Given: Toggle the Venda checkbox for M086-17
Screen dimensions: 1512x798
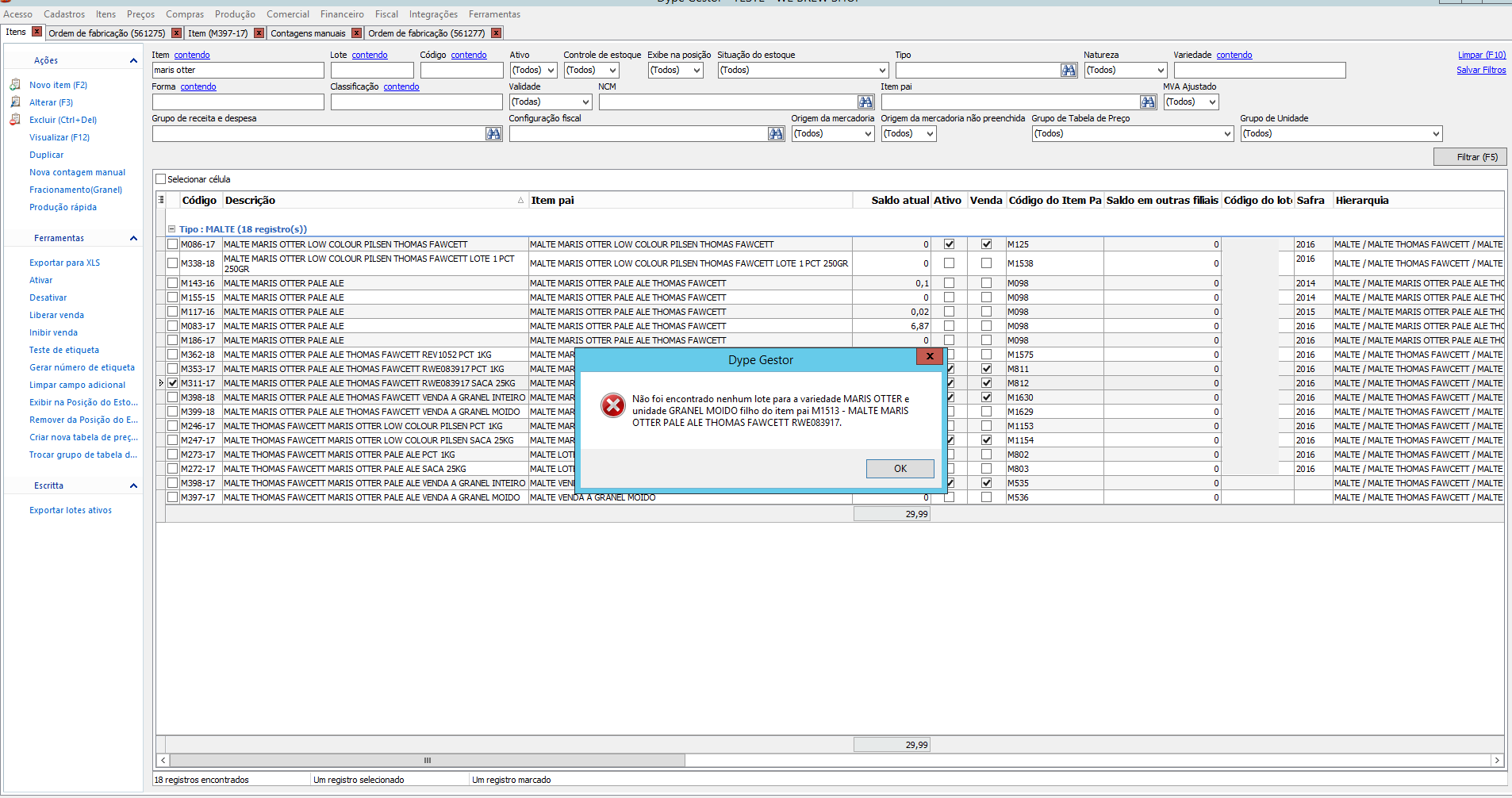Looking at the screenshot, I should pos(986,244).
